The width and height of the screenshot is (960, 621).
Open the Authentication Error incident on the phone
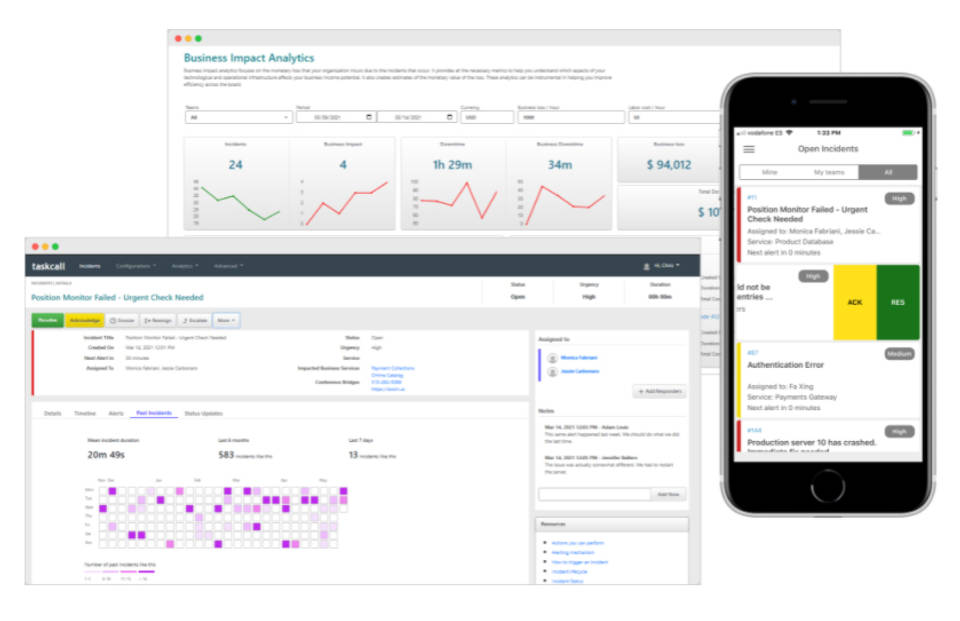point(829,380)
